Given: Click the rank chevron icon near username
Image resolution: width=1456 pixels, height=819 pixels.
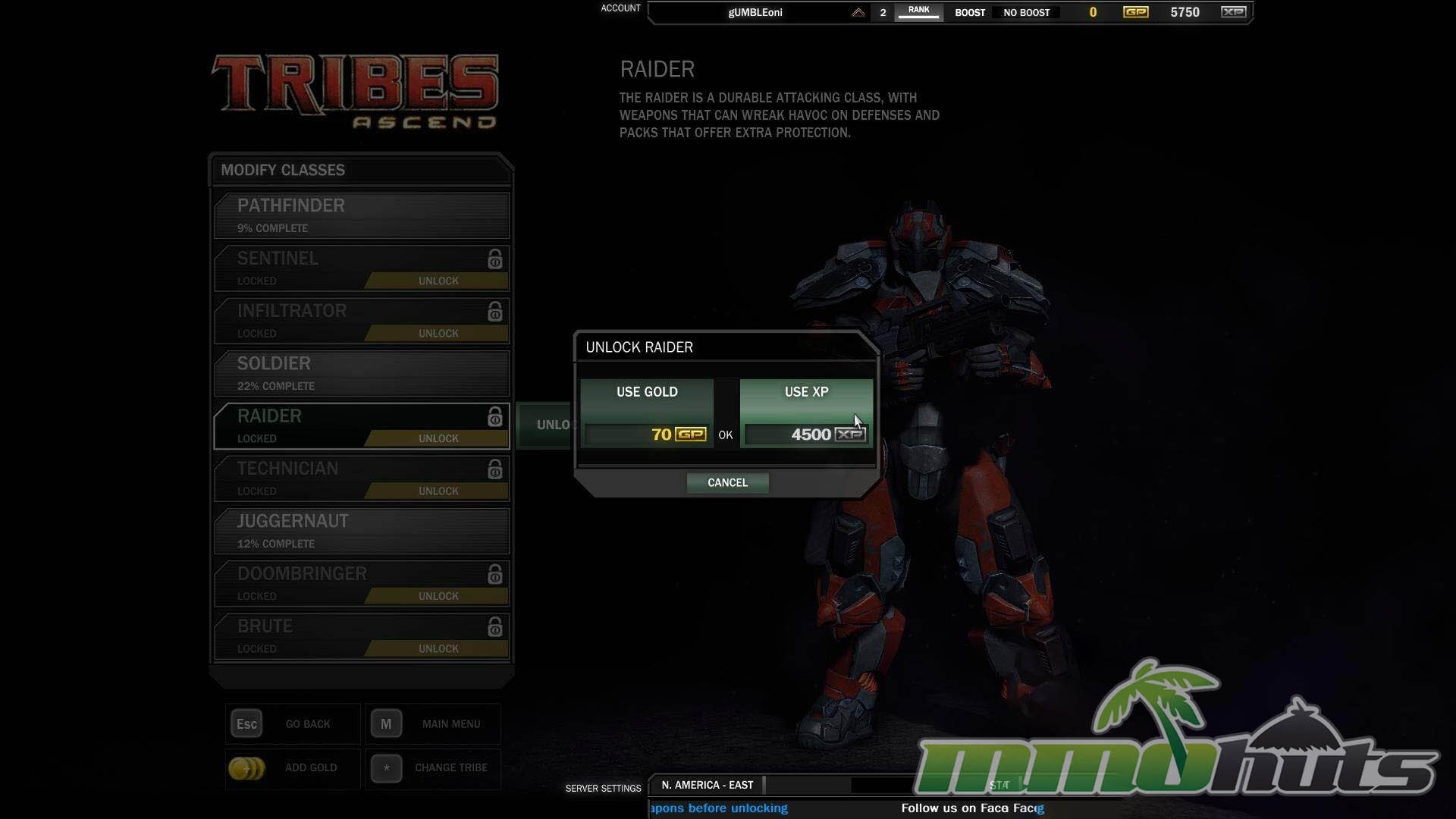Looking at the screenshot, I should 858,13.
